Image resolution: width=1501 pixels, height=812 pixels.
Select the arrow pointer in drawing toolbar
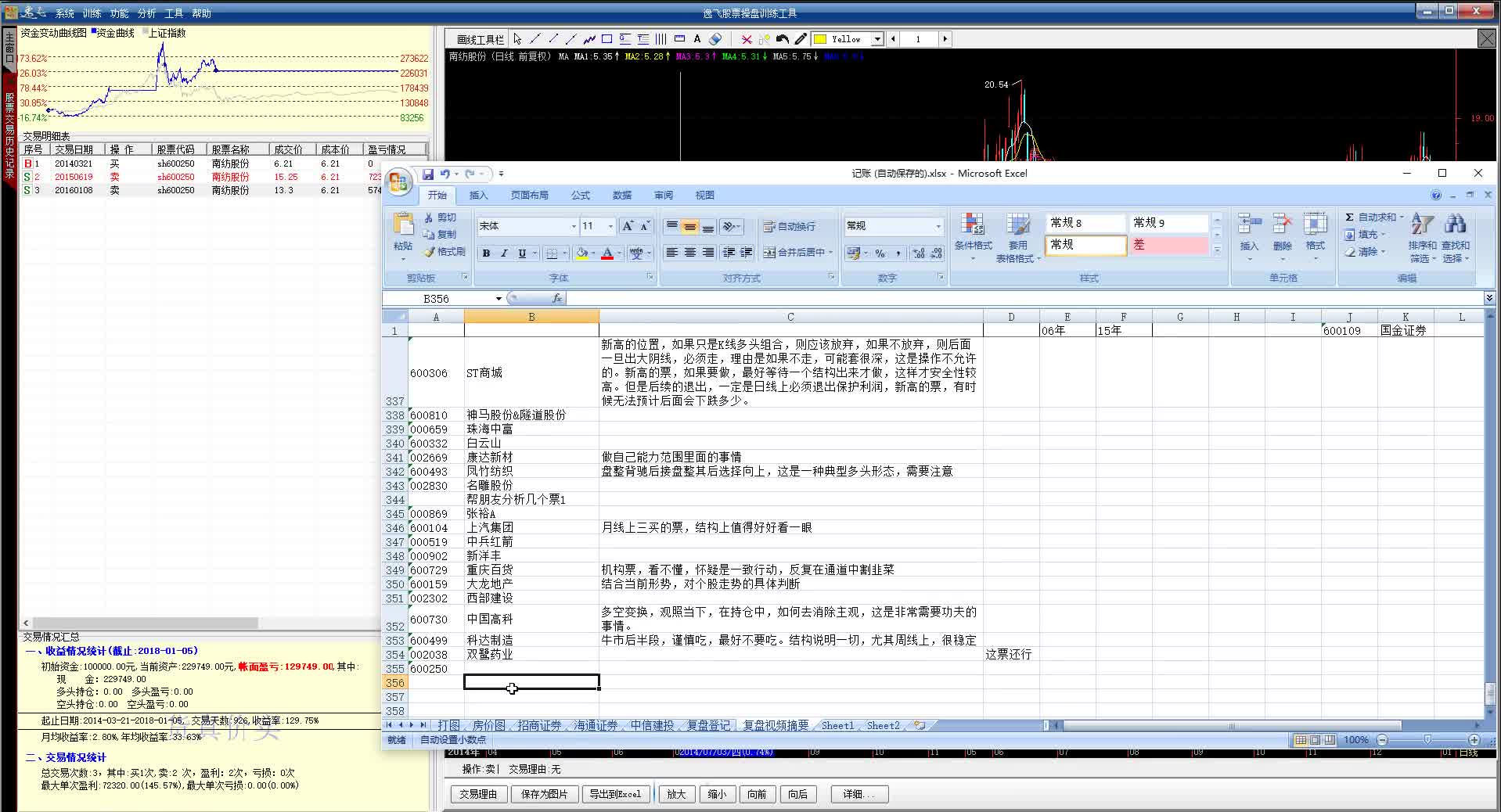[x=517, y=39]
